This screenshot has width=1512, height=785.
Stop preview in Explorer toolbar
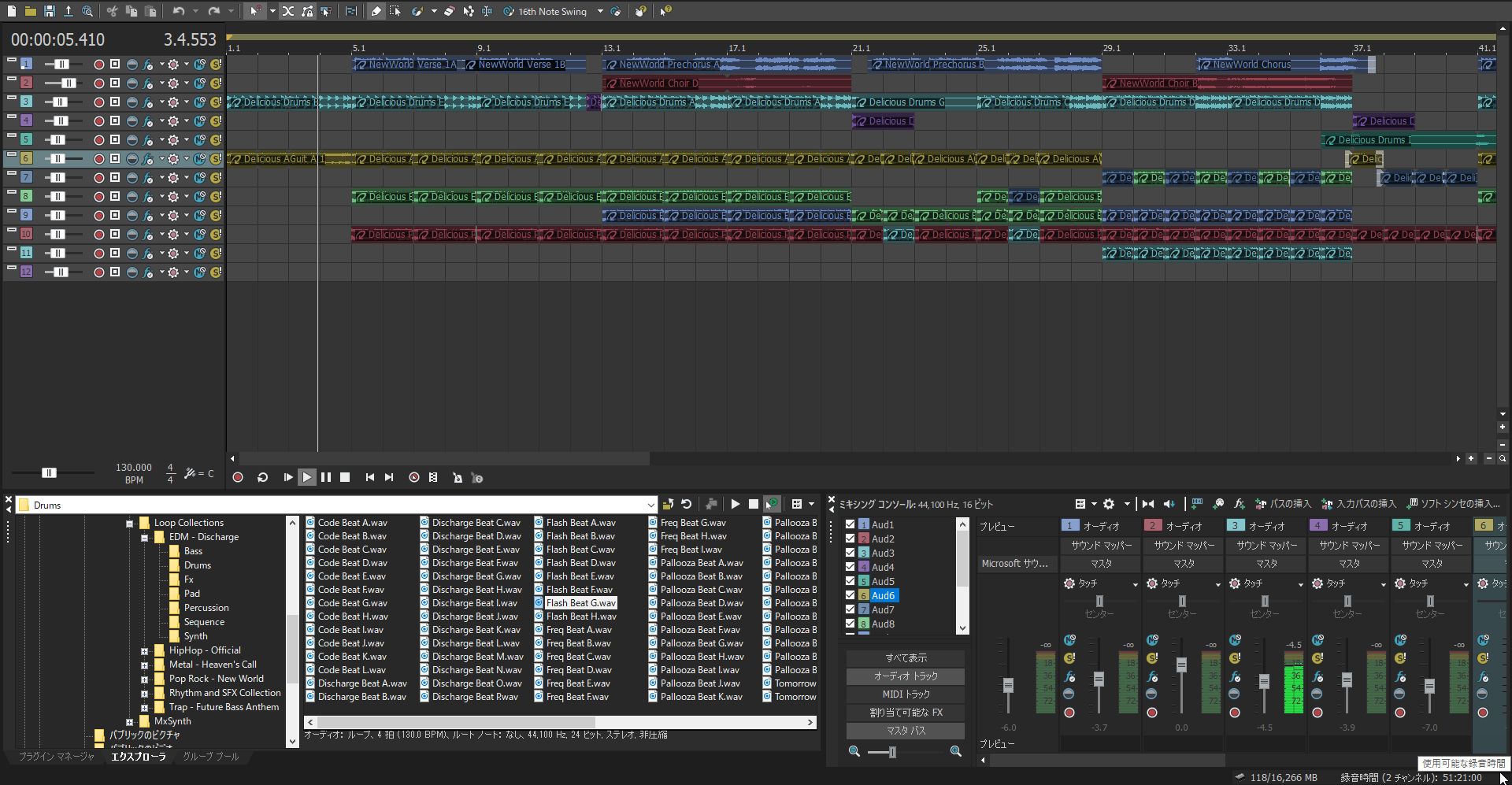point(754,504)
